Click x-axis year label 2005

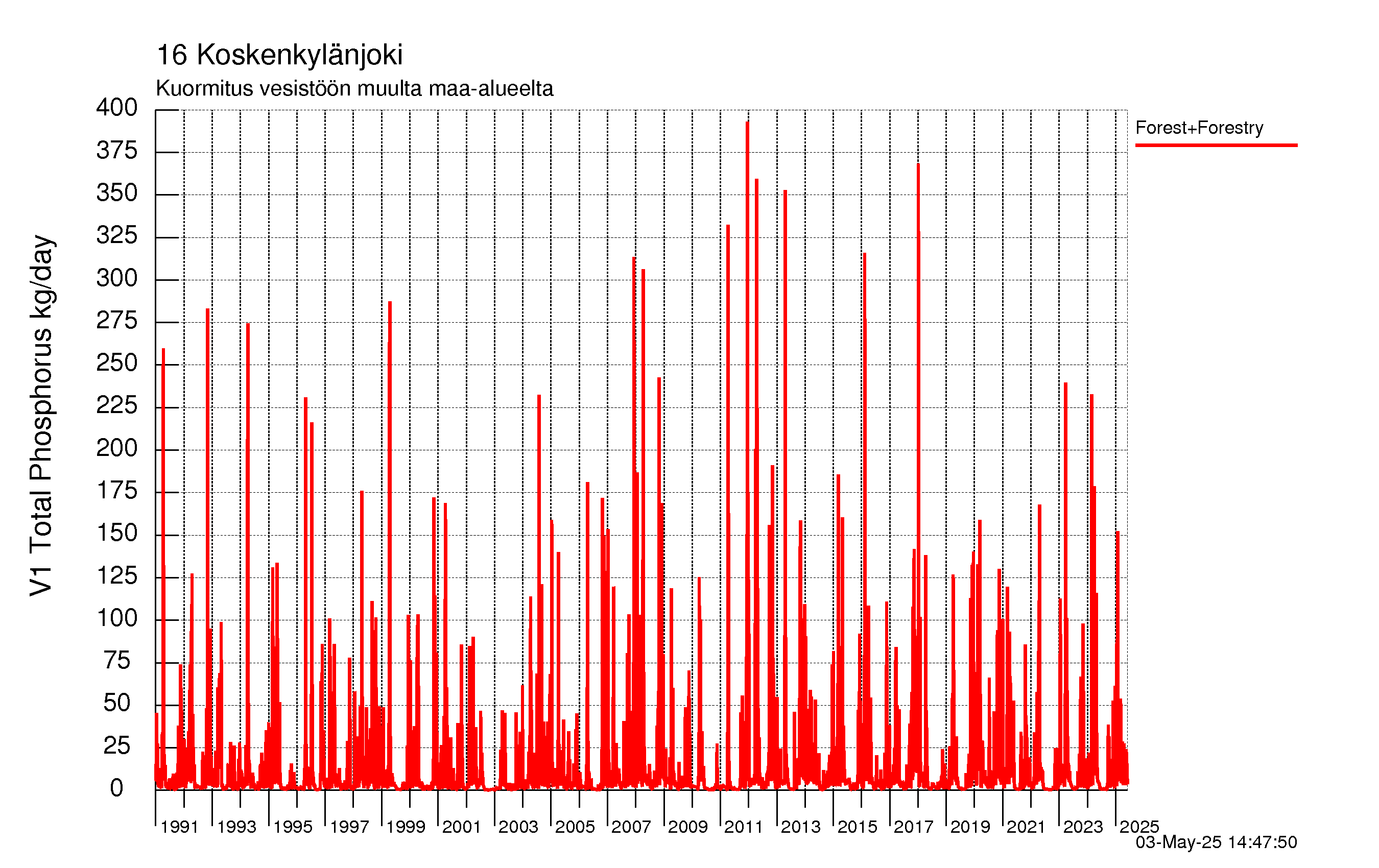click(575, 827)
